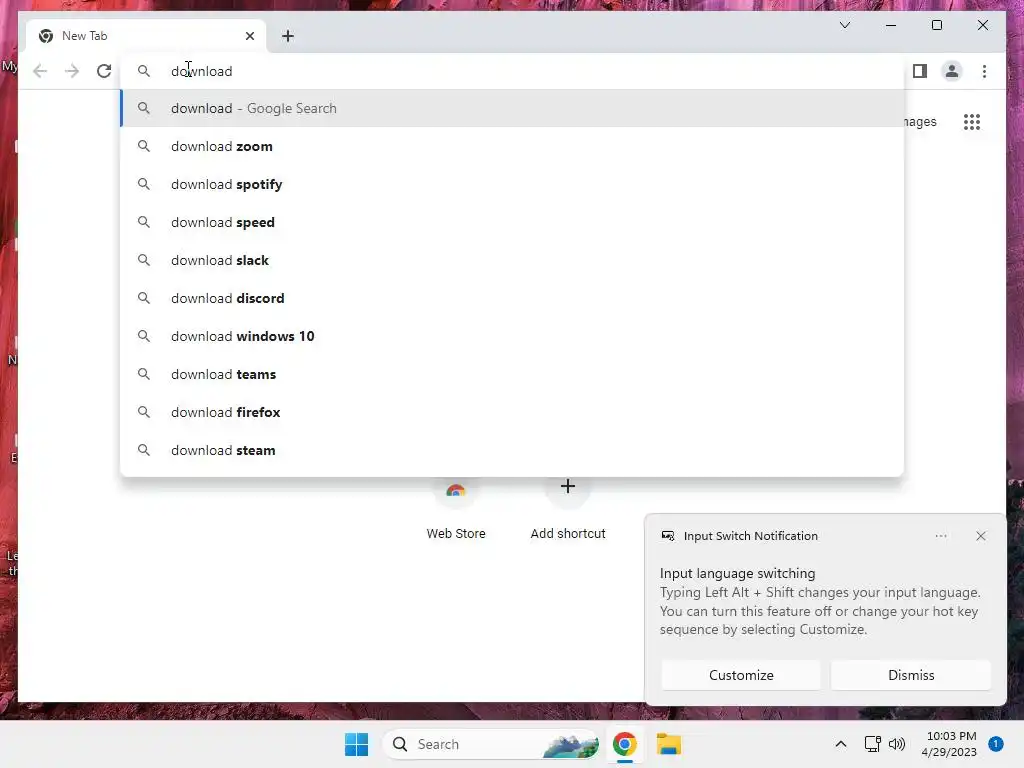Click the magnifier icon in the address bar
The width and height of the screenshot is (1024, 768).
click(144, 71)
